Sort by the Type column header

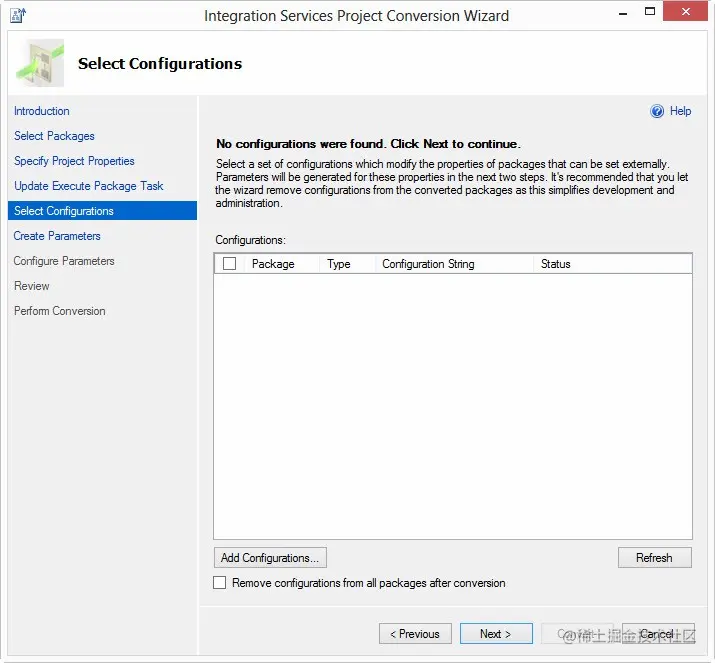tap(347, 264)
